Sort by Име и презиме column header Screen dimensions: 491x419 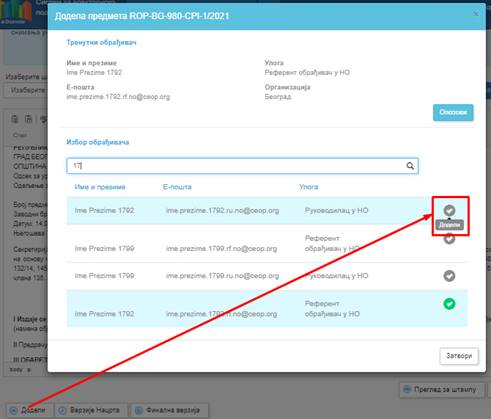pyautogui.click(x=100, y=187)
